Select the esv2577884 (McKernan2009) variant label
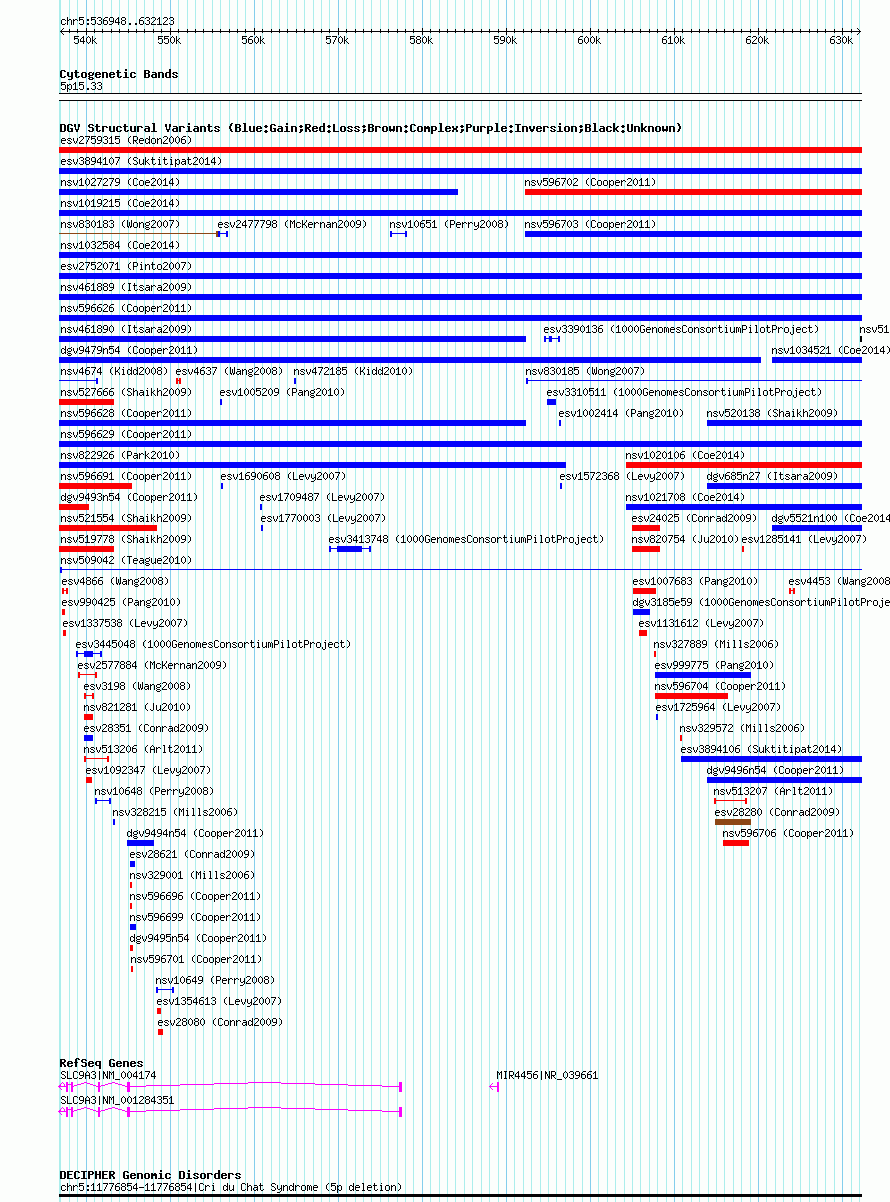This screenshot has width=890, height=1202. [152, 665]
